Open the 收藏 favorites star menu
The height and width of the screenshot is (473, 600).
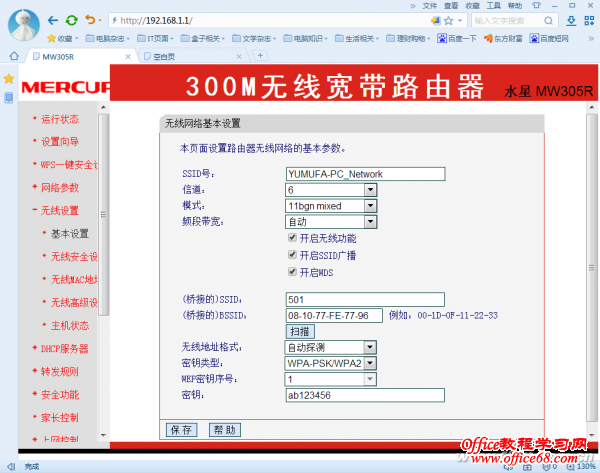pos(62,39)
